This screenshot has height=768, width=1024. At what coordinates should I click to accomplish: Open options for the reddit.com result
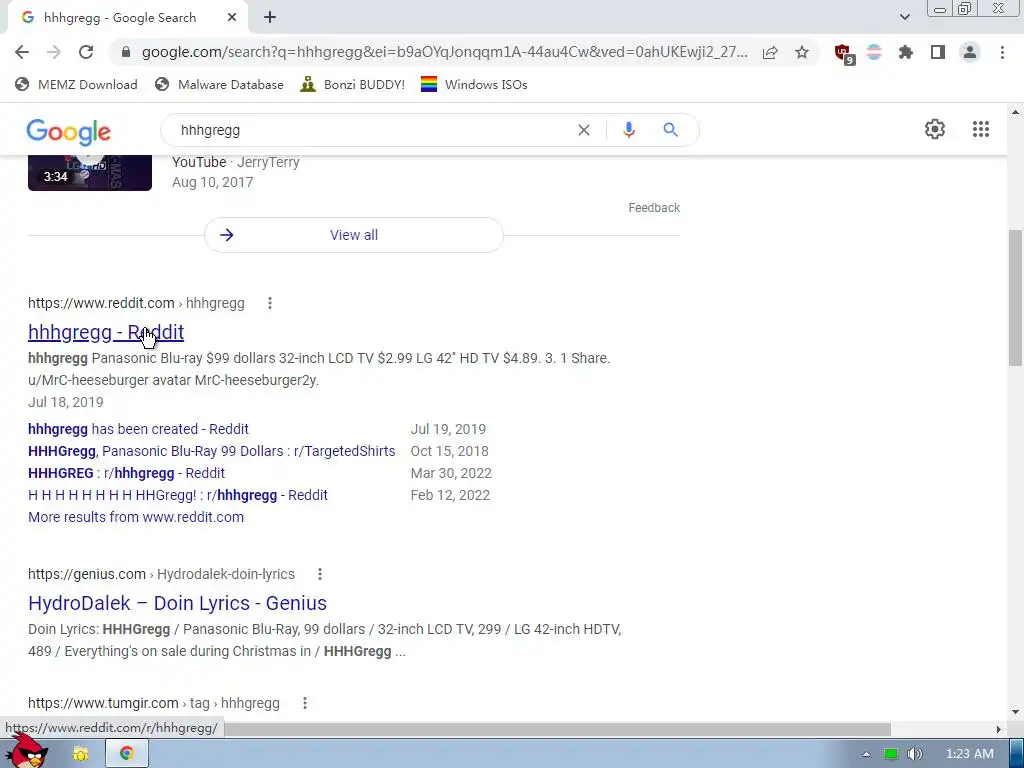pos(270,303)
